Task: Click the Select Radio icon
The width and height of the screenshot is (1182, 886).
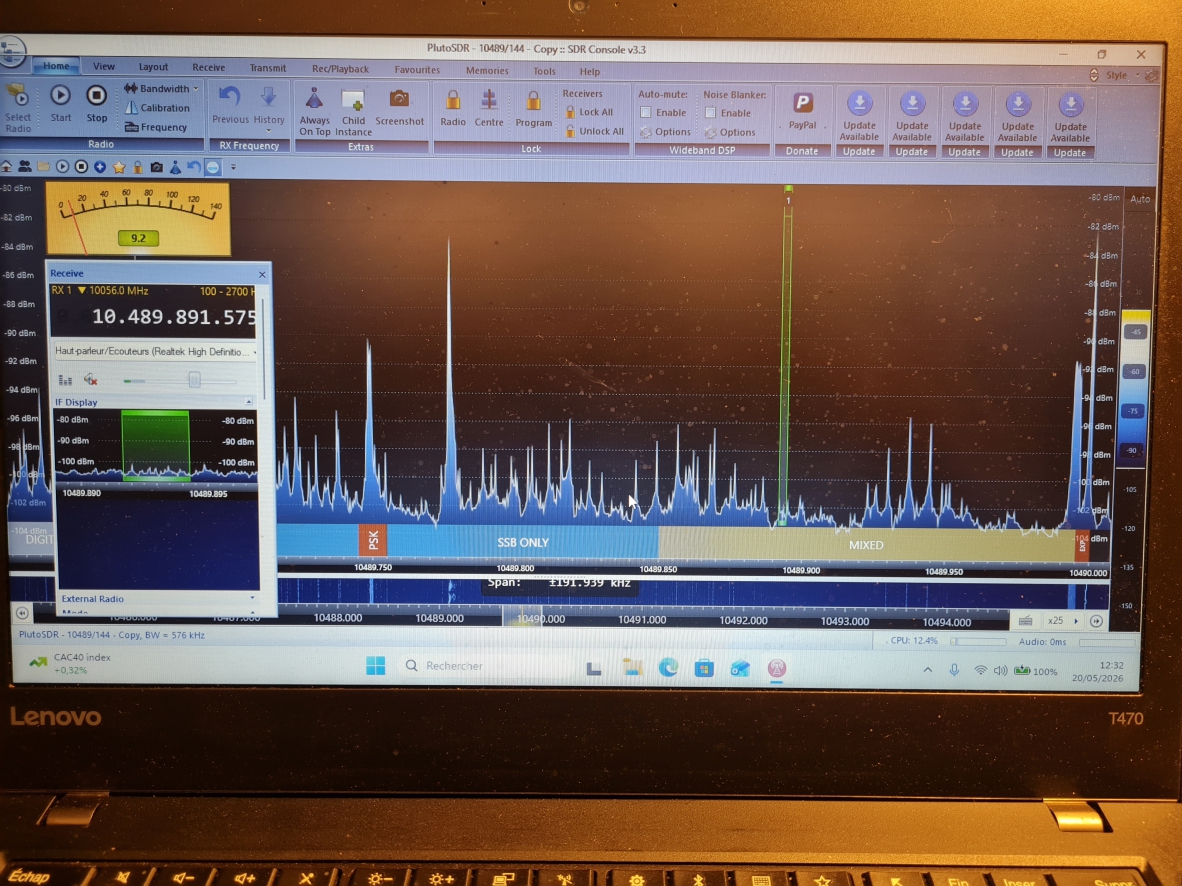Action: [x=17, y=108]
